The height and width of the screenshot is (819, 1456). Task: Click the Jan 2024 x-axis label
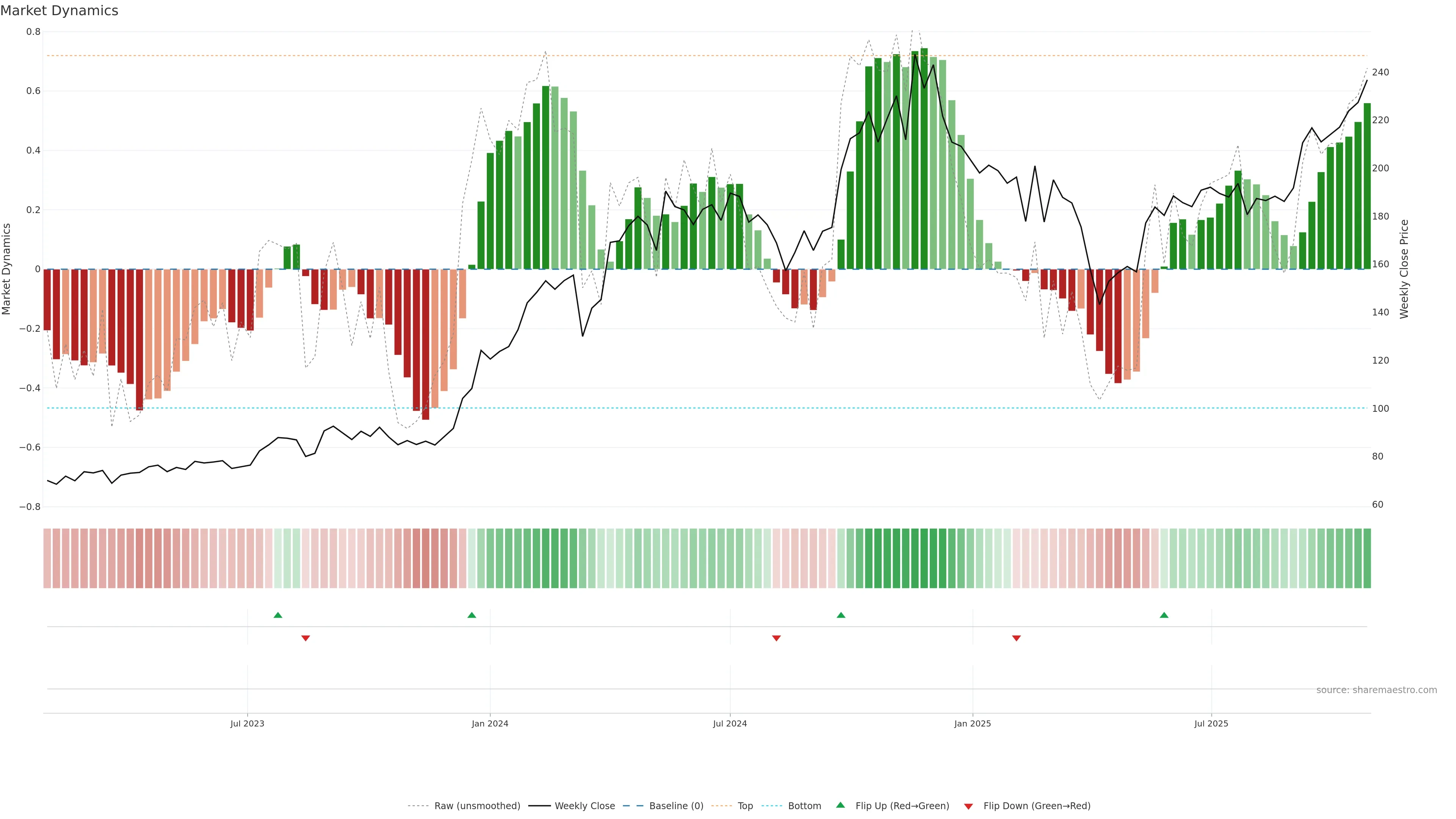pos(490,723)
